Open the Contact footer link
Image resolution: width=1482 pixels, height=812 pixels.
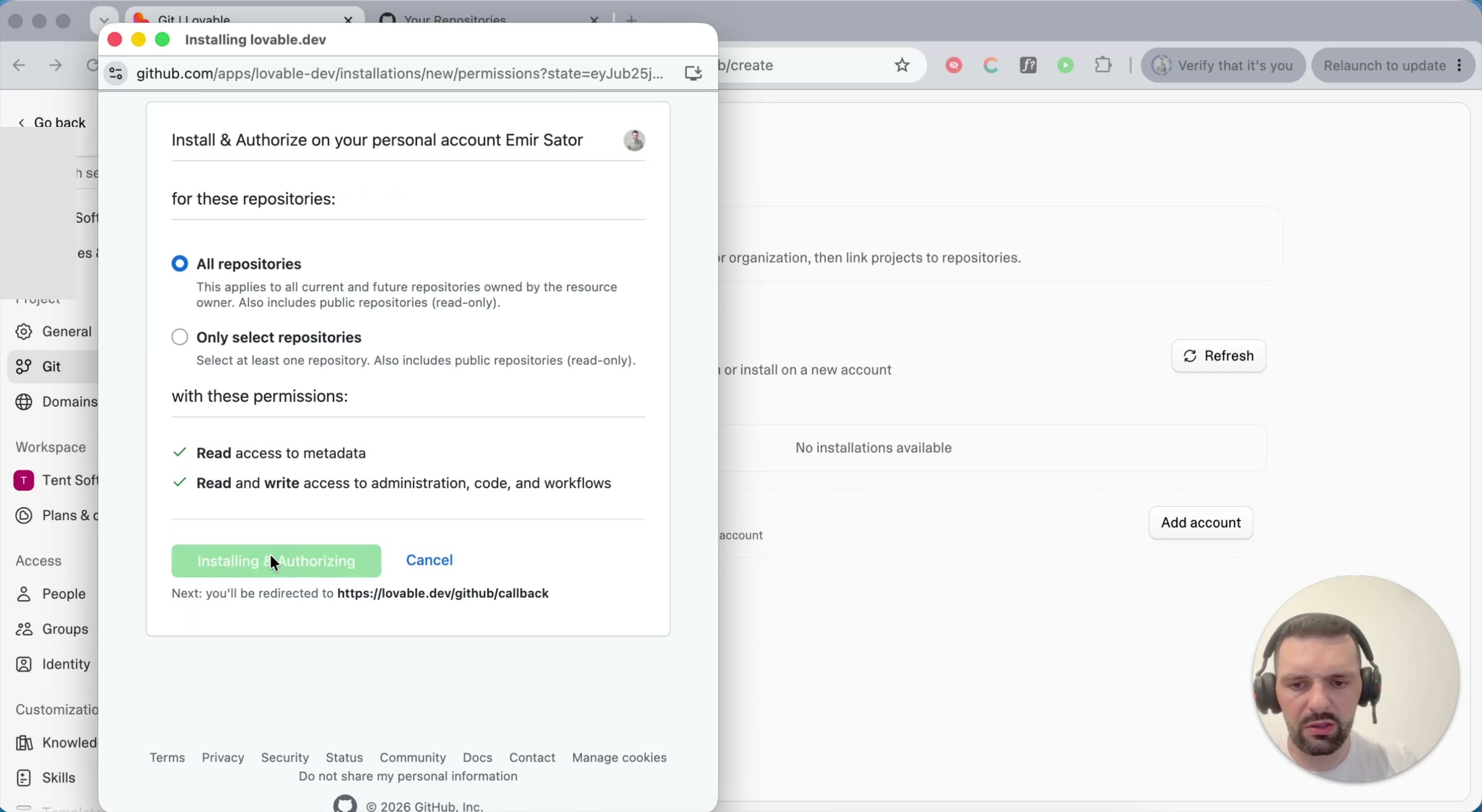(x=532, y=757)
